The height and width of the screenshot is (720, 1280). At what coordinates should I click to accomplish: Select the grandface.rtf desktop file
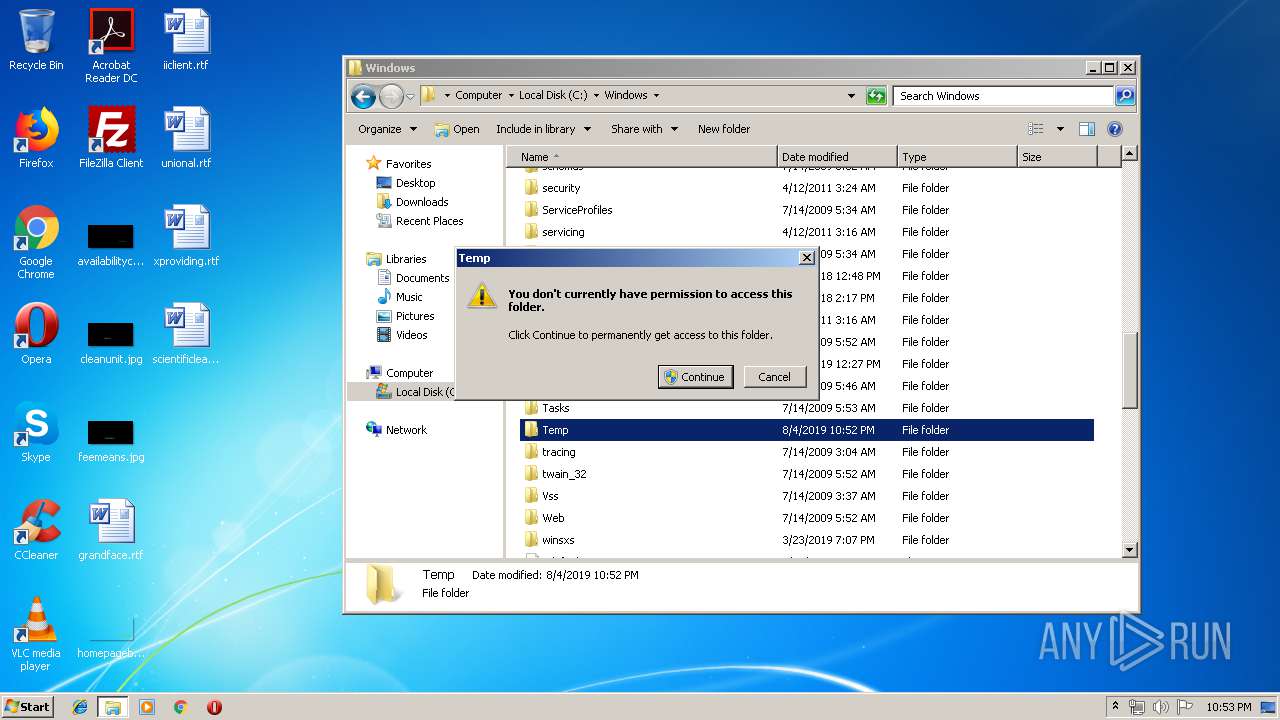coord(111,530)
